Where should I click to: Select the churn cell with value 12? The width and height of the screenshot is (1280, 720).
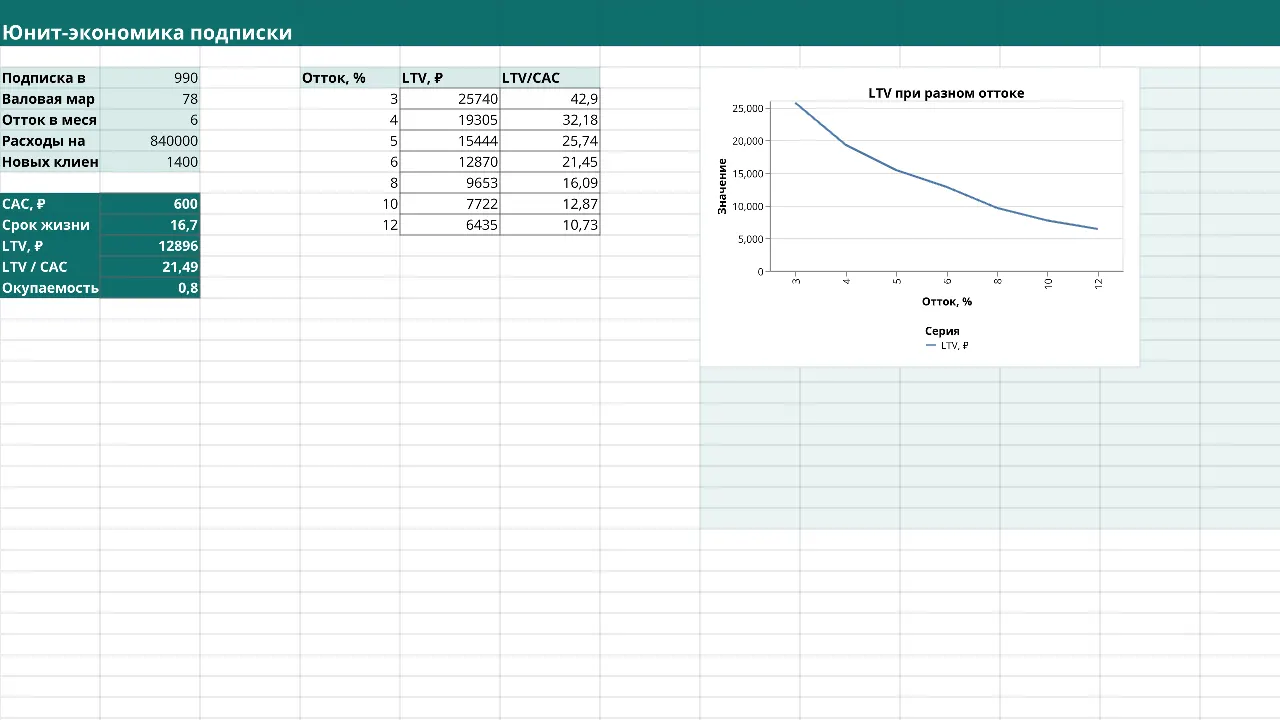tap(350, 225)
